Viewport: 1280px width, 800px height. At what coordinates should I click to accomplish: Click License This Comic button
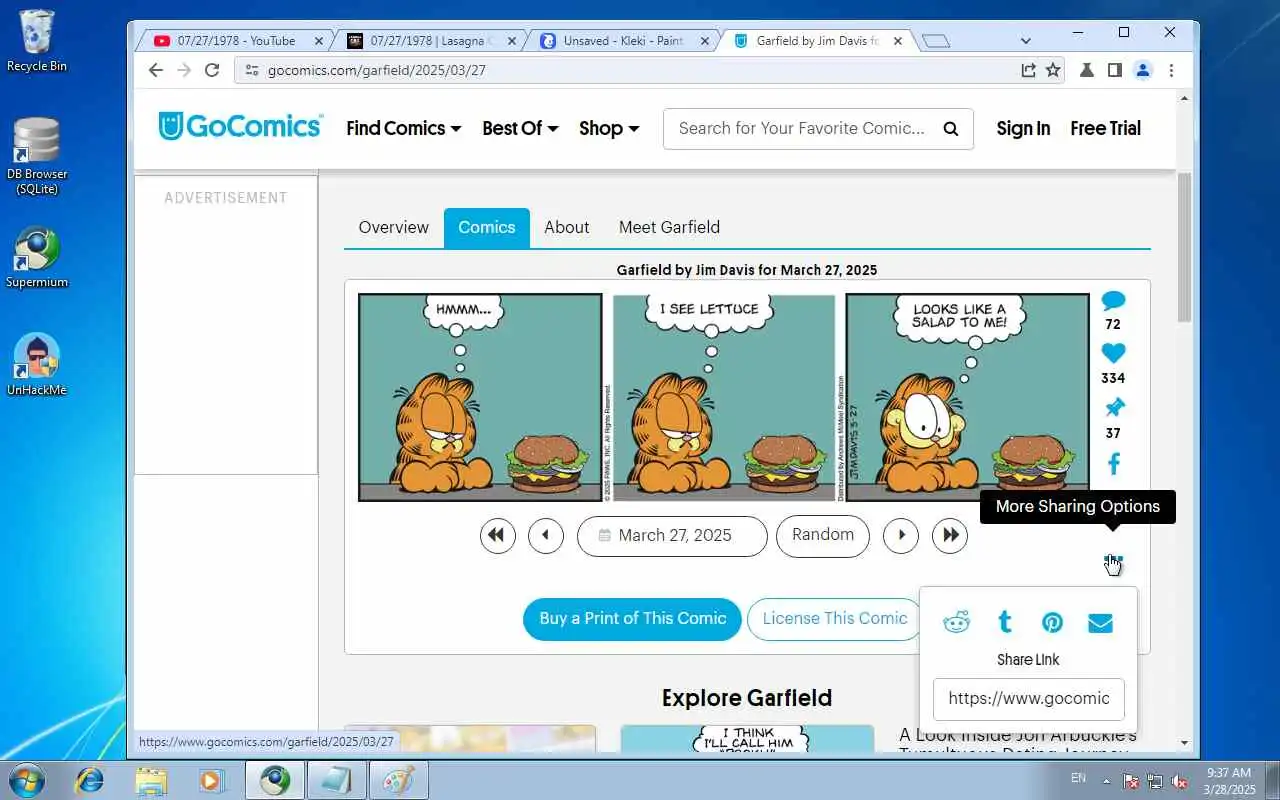834,619
